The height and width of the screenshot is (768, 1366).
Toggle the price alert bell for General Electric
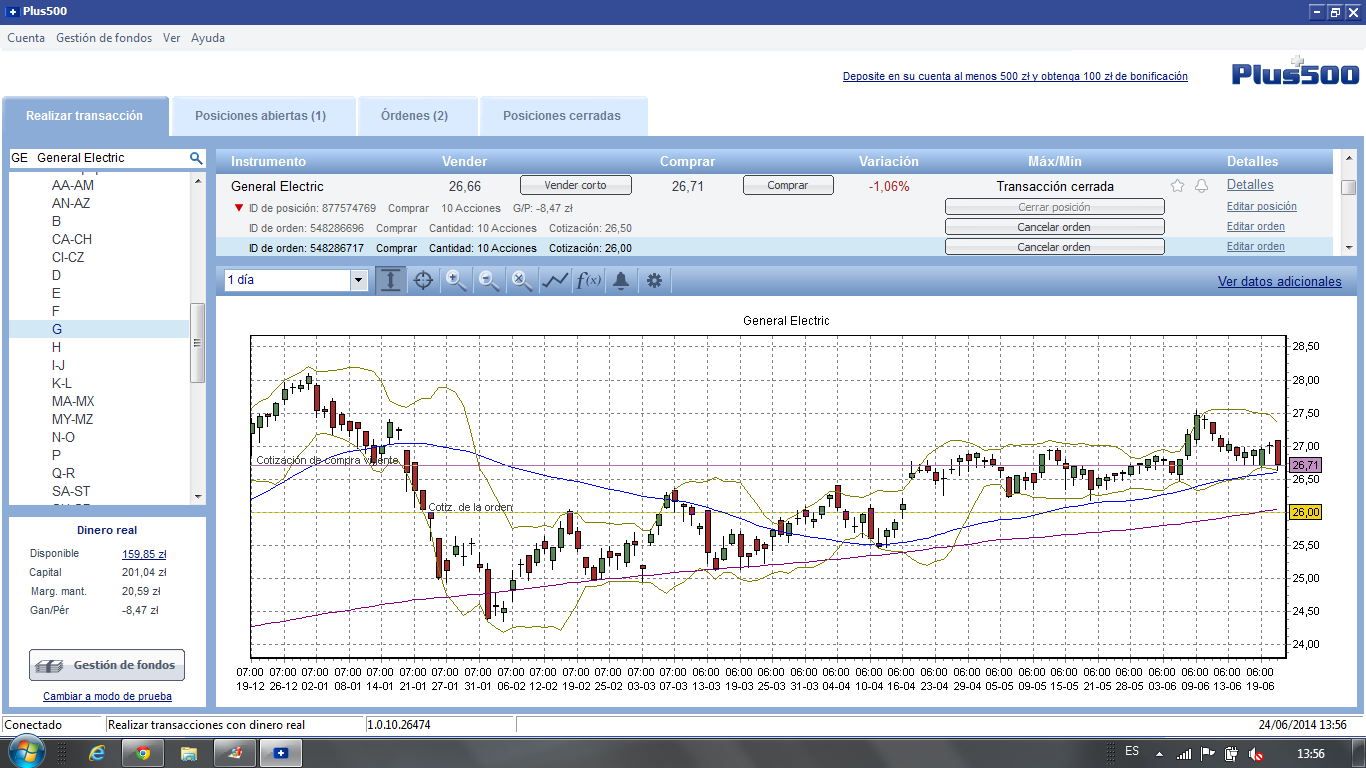pyautogui.click(x=1201, y=186)
